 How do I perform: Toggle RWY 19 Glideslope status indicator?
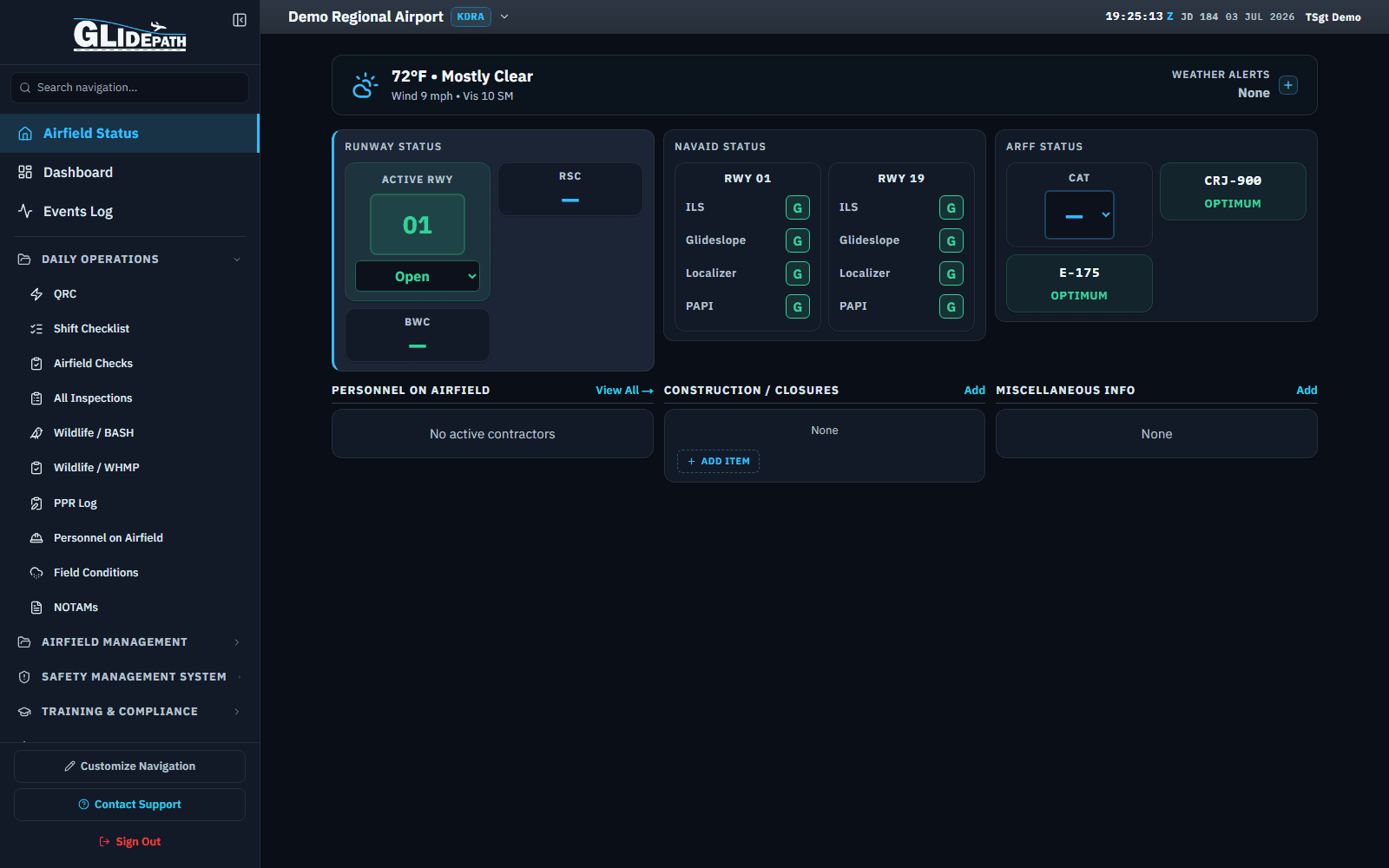click(x=951, y=240)
